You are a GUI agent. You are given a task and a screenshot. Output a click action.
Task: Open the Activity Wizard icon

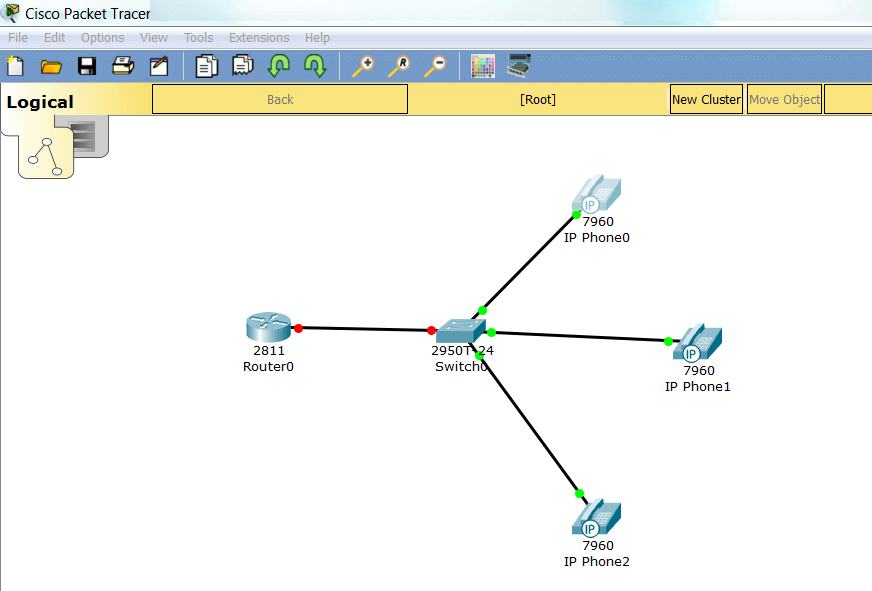(159, 67)
